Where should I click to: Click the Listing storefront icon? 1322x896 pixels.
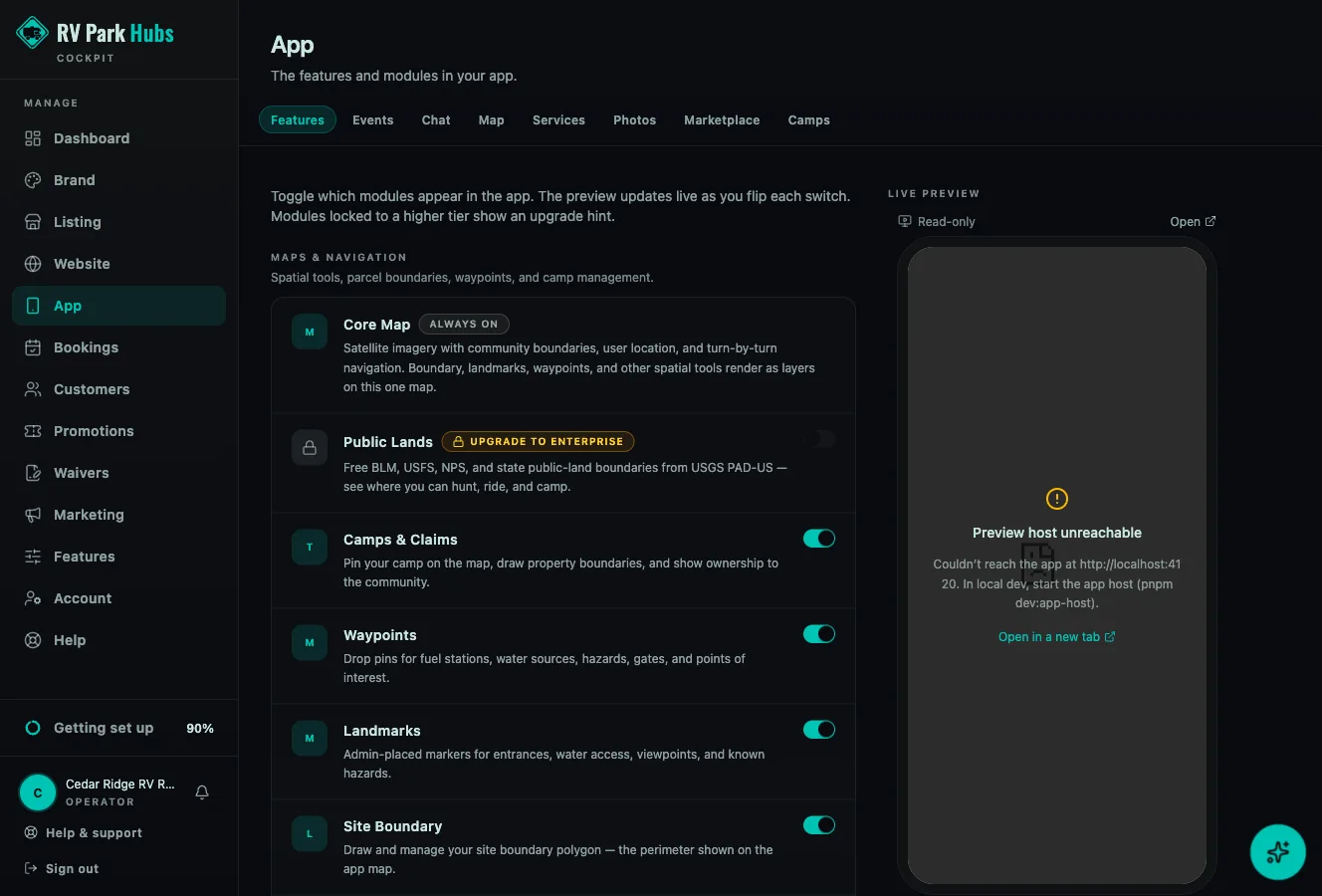pos(33,222)
